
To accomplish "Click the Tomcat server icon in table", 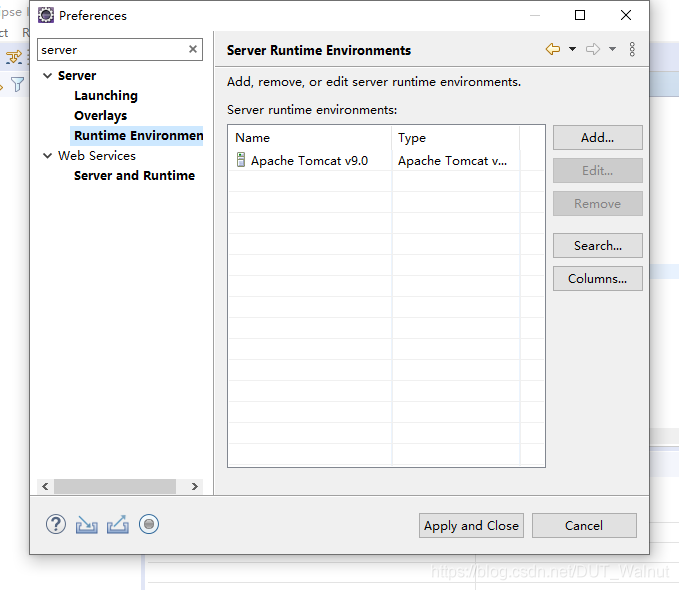I will [241, 160].
